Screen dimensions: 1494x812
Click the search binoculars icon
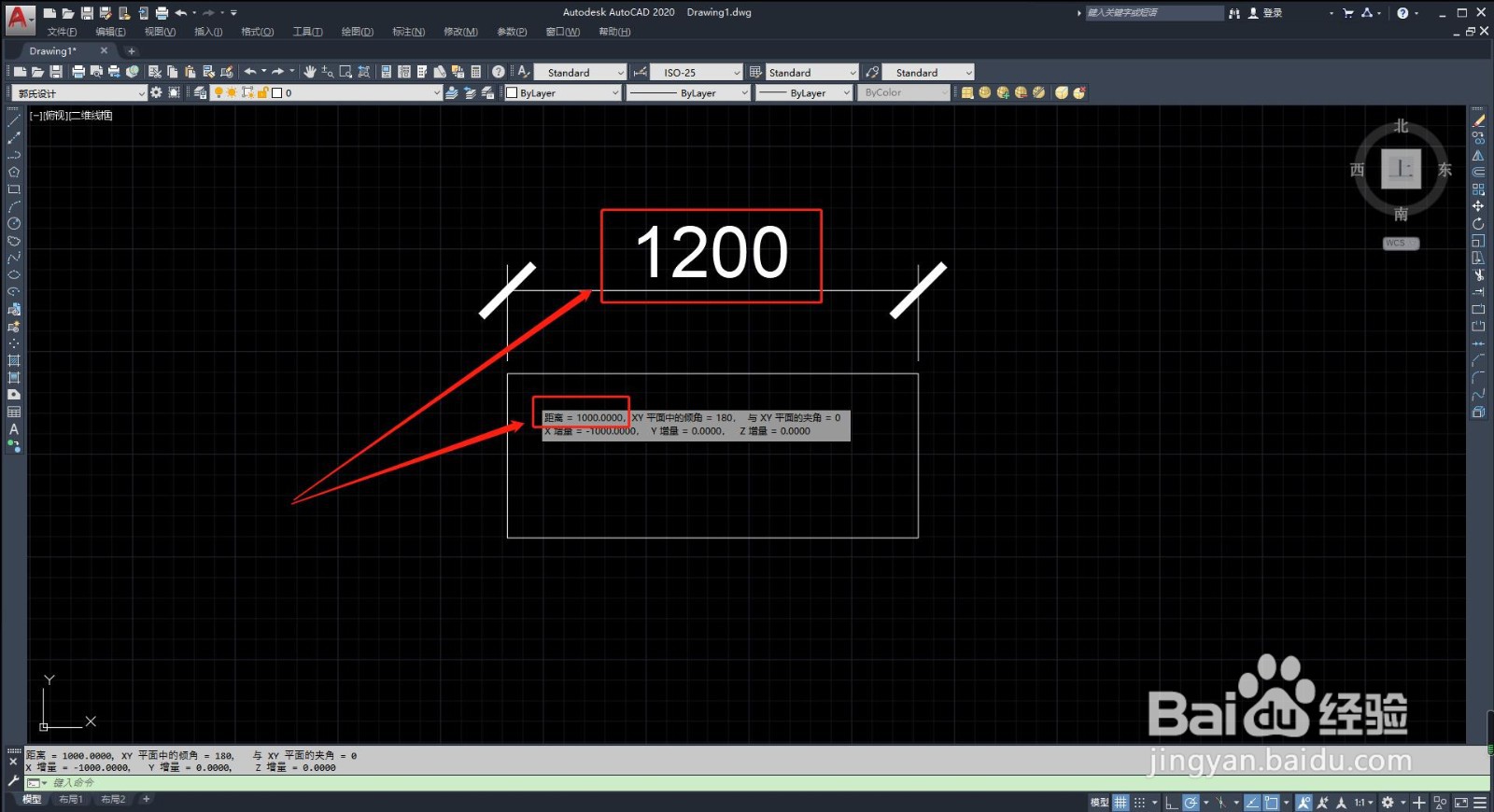pos(1234,13)
